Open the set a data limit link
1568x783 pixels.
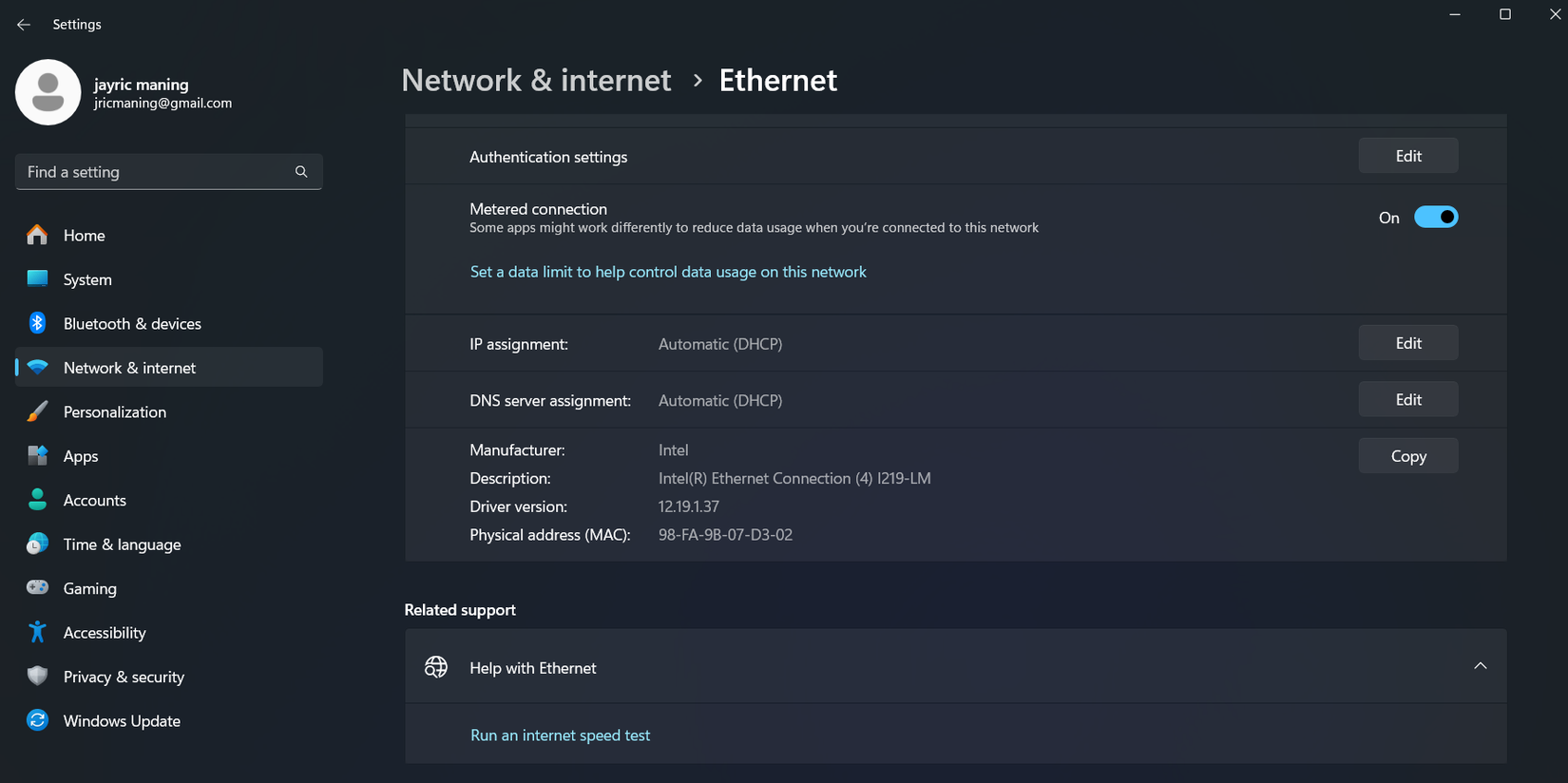click(668, 272)
